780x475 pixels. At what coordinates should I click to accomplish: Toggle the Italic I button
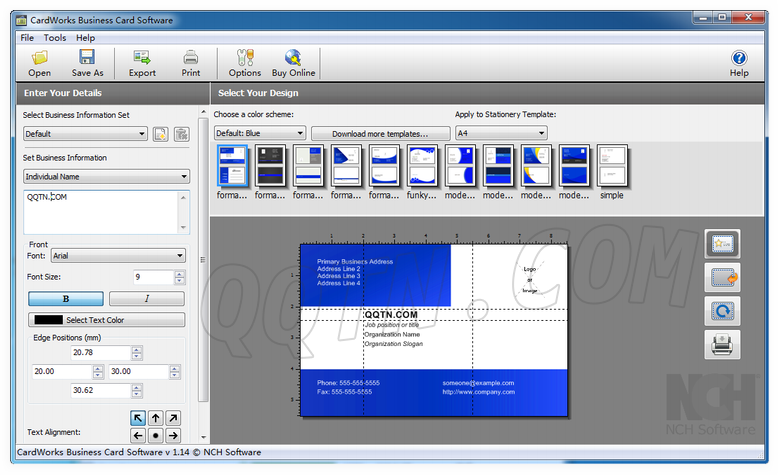point(146,299)
